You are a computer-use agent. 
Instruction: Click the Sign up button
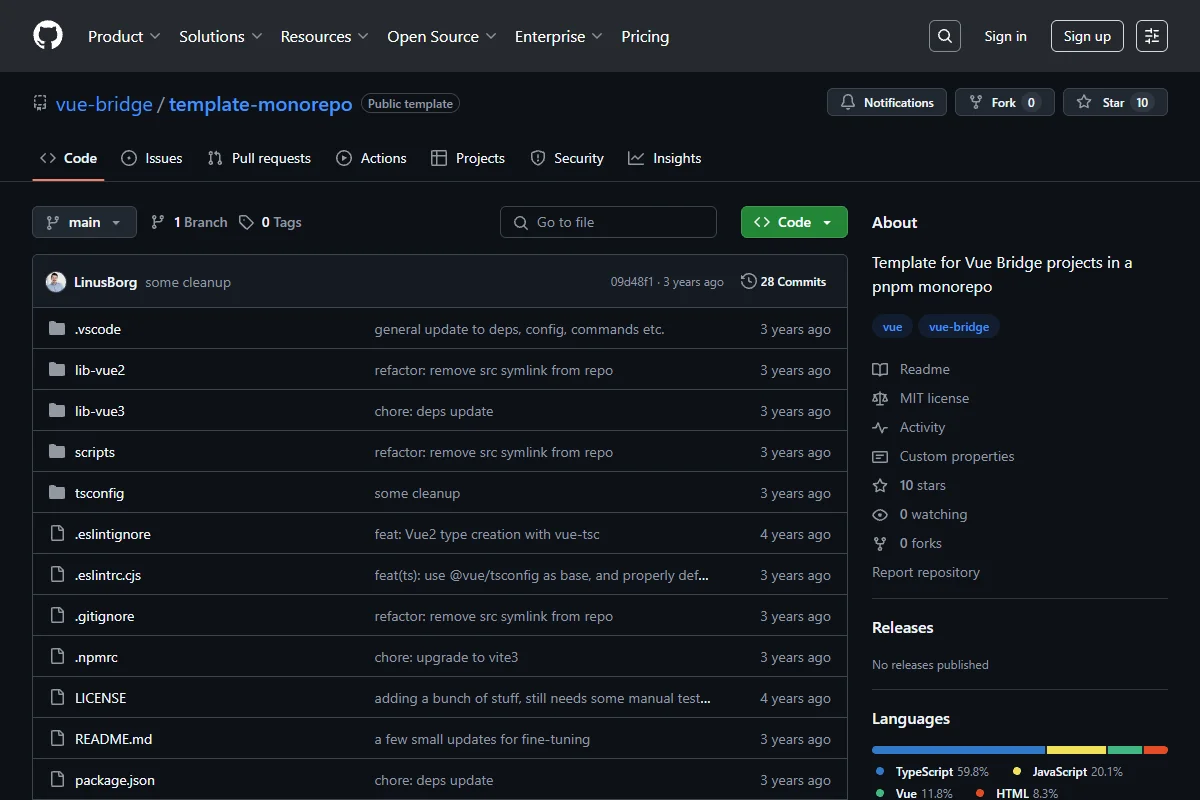tap(1087, 36)
